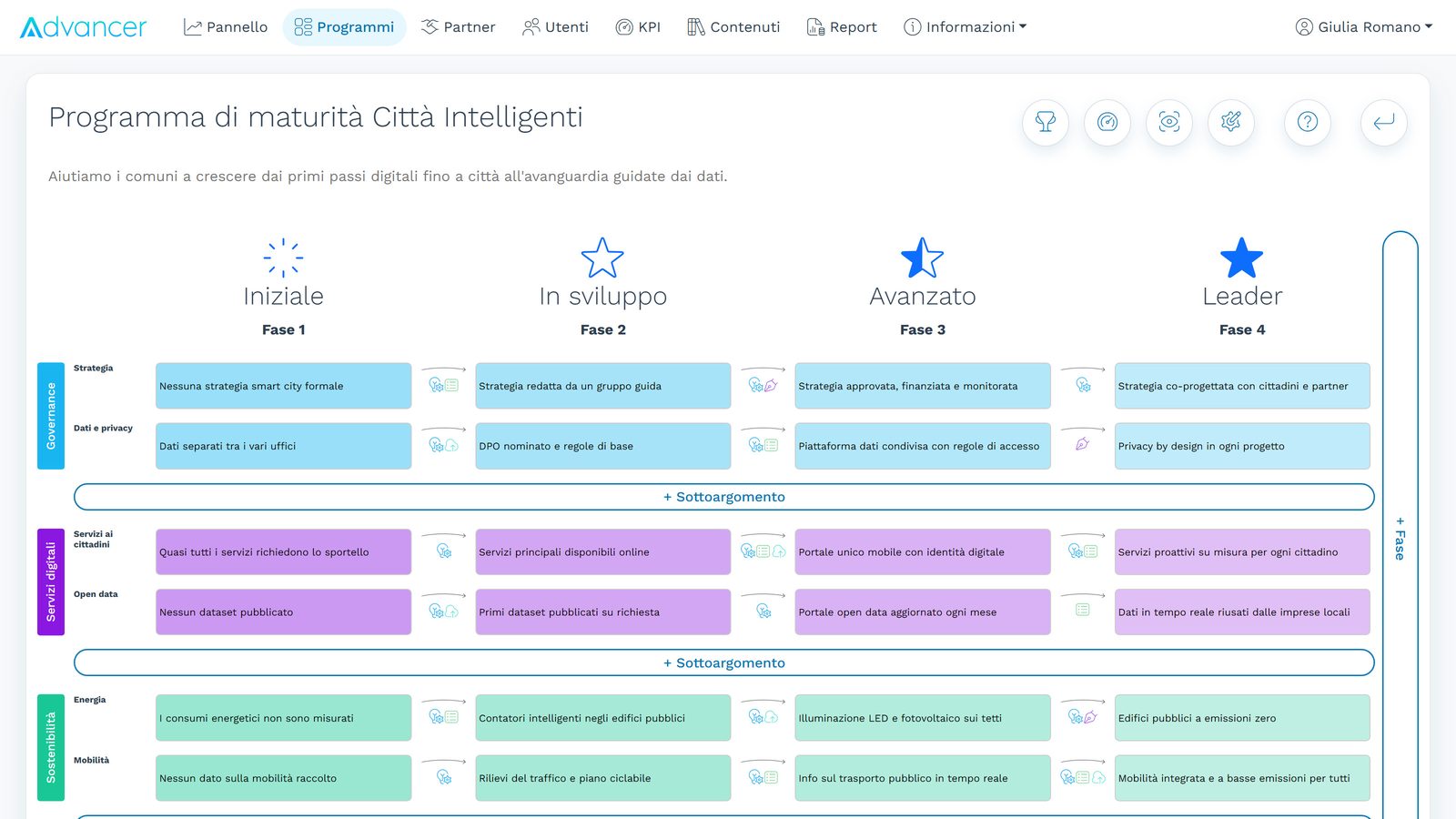The image size is (1456, 819).
Task: Open the Programmi nav item
Action: [344, 27]
